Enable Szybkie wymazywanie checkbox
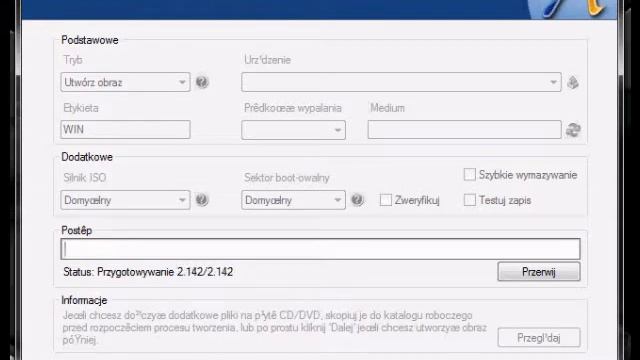Viewport: 640px width, 360px height. pos(470,175)
